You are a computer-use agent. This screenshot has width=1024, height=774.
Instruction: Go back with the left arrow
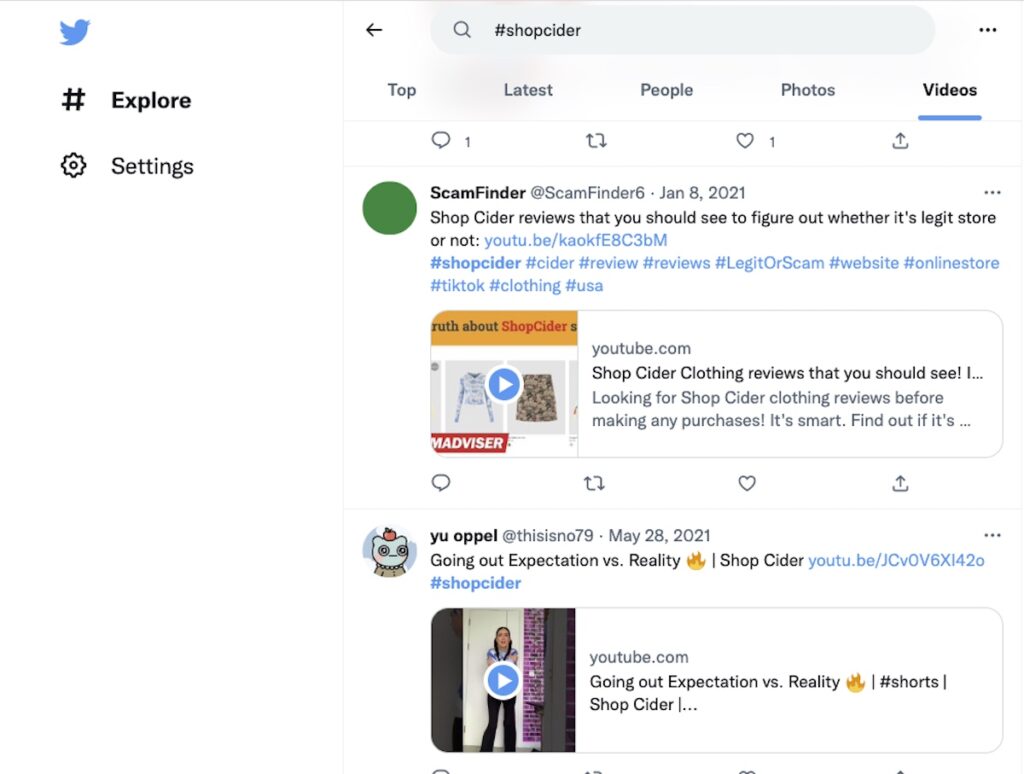pos(374,30)
